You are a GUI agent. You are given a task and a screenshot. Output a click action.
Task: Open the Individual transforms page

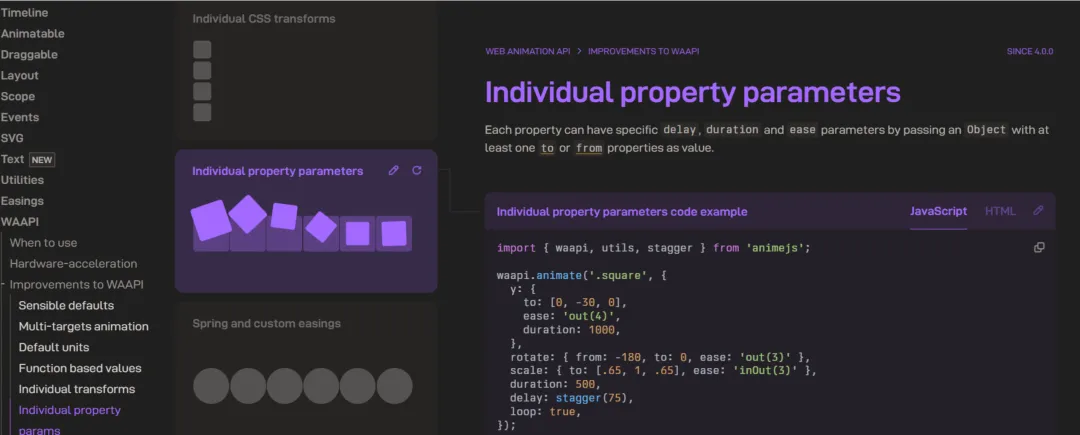click(x=76, y=389)
